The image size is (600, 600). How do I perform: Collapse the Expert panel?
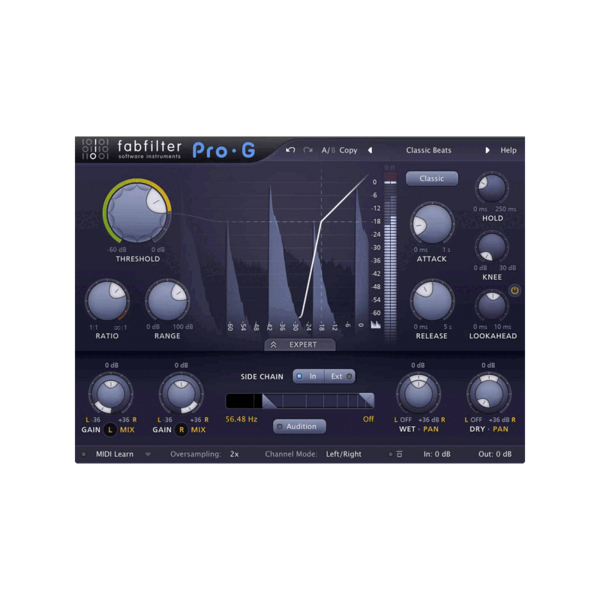(300, 344)
